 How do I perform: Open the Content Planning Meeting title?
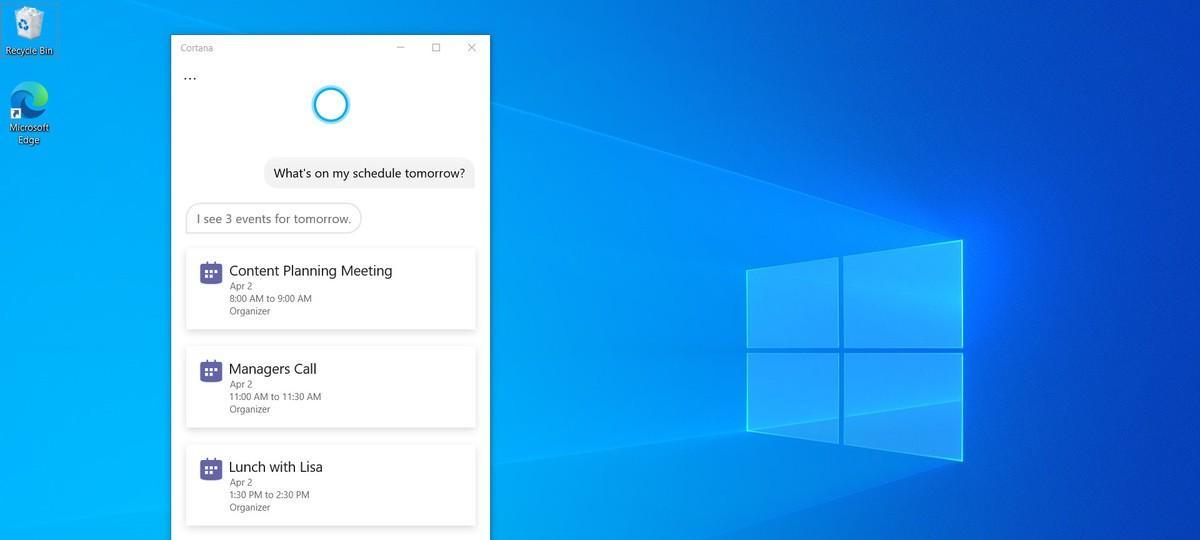[x=311, y=271]
